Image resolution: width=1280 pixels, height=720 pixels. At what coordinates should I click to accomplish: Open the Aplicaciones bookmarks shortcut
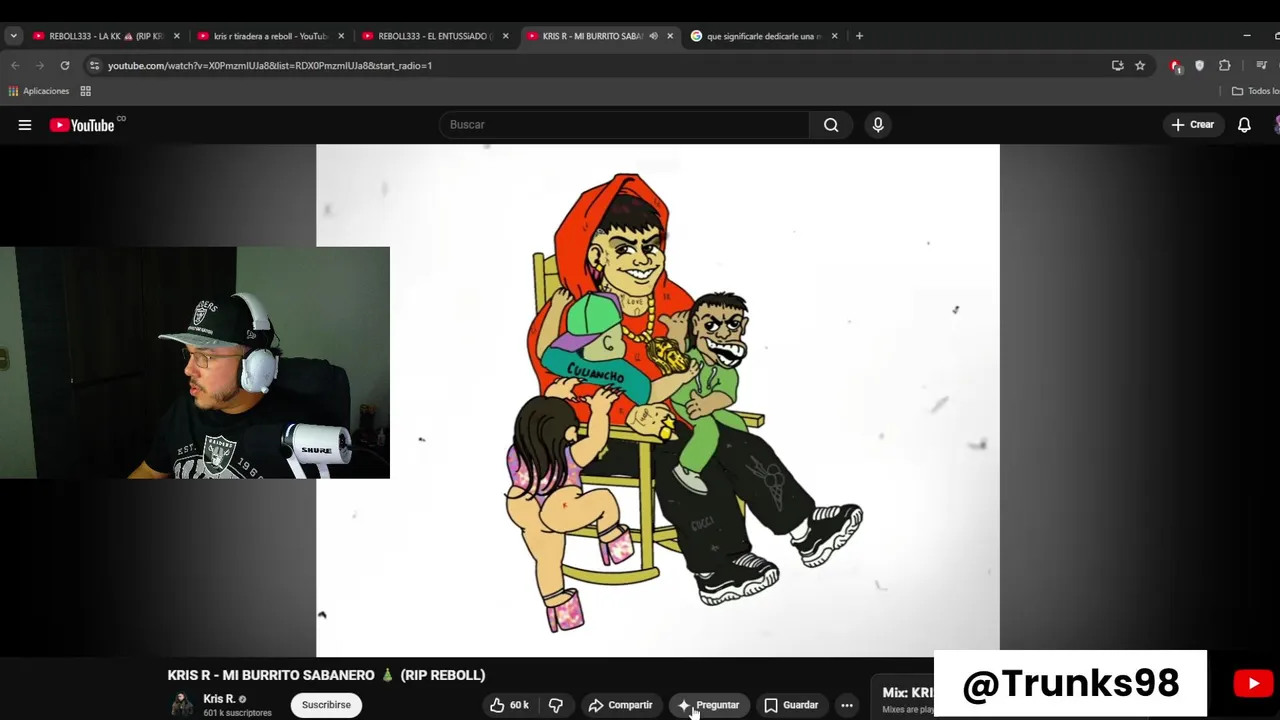pos(39,91)
